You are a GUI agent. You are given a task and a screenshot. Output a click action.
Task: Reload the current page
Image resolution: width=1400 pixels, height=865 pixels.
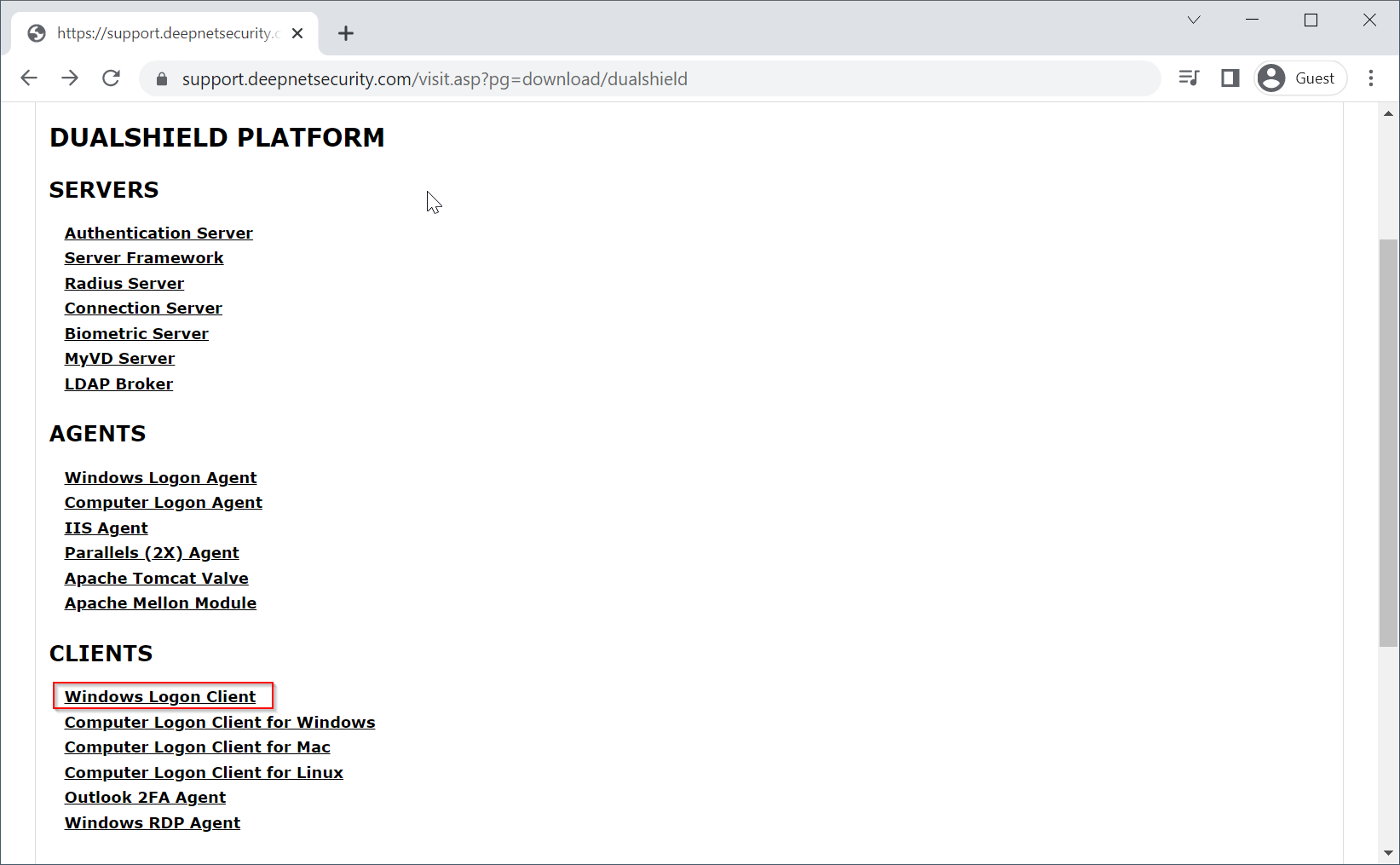pyautogui.click(x=112, y=78)
